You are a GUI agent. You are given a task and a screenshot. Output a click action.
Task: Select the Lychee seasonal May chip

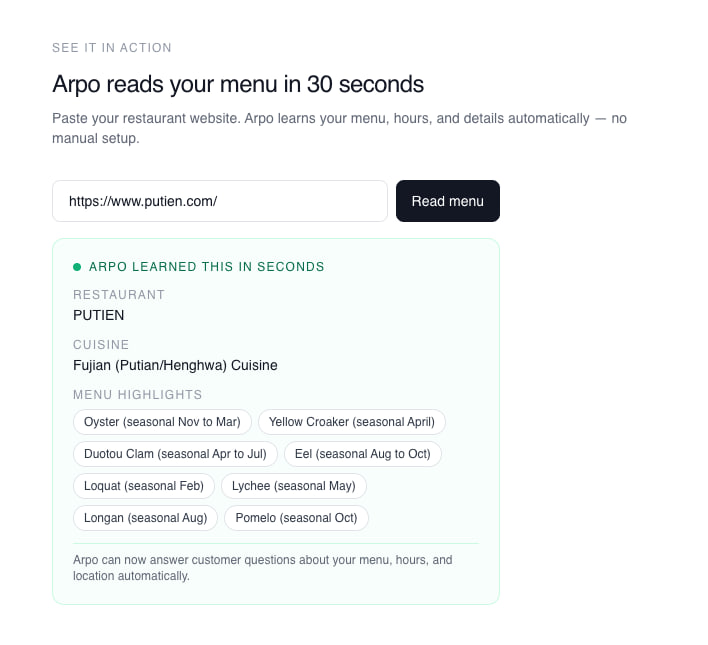[x=293, y=486]
